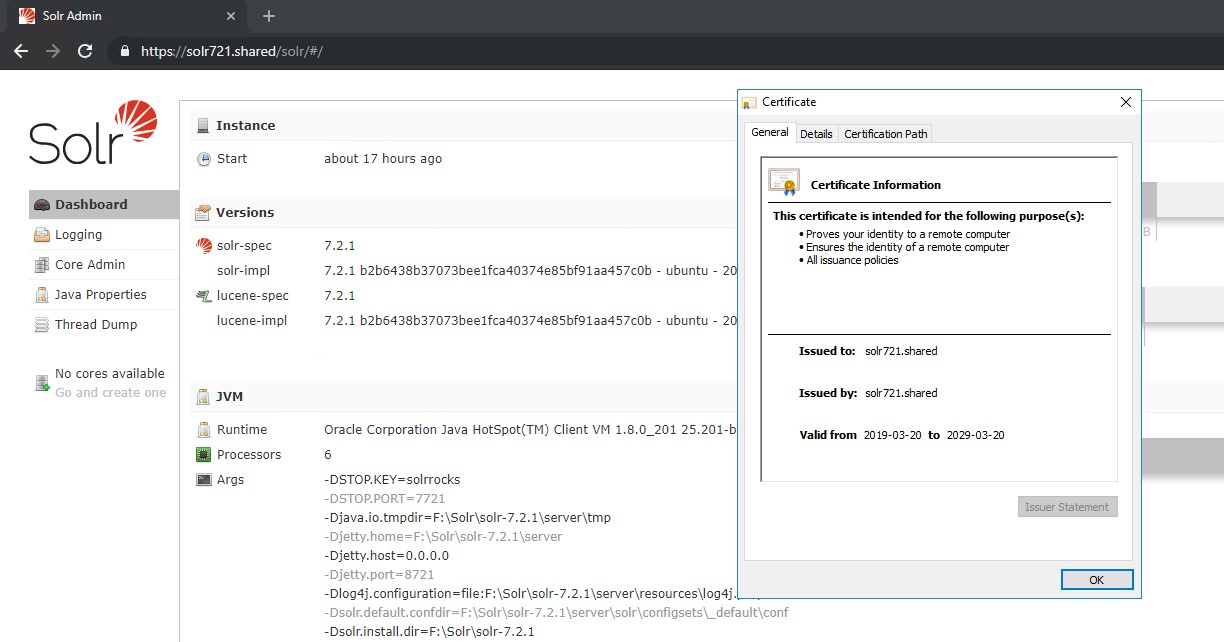Screen dimensions: 1224x642
Task: Click the Thread Dump icon
Action: (x=42, y=325)
